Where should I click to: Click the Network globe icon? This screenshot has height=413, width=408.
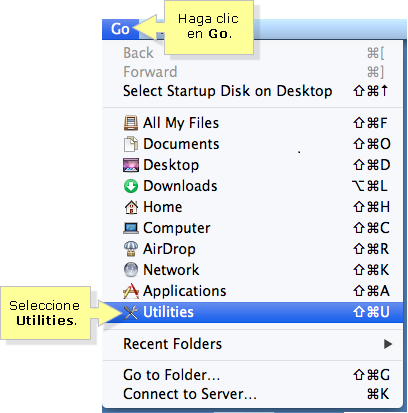[131, 270]
